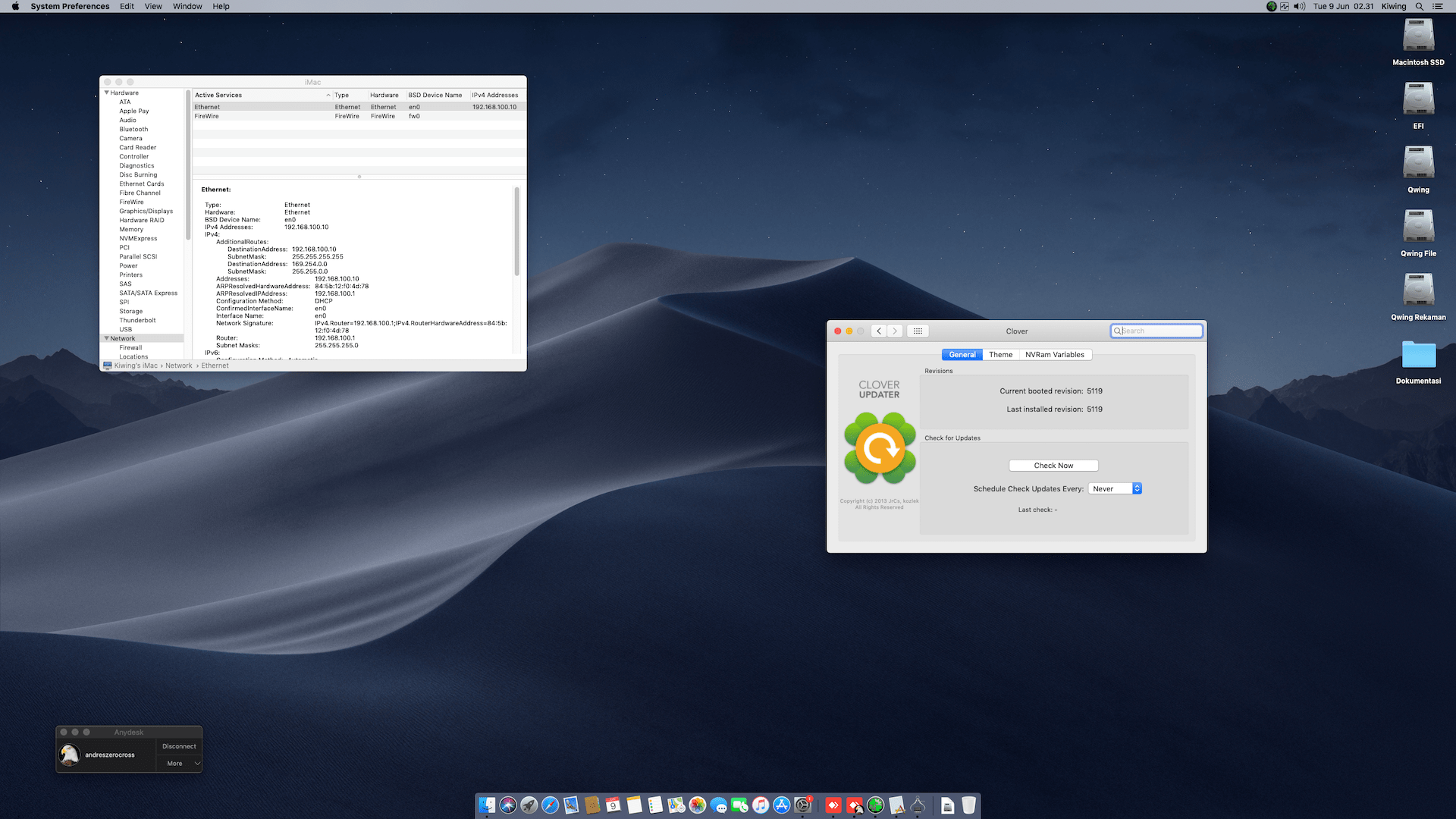Select Firewall under Network
Screen dimensions: 1456x819
click(x=130, y=347)
